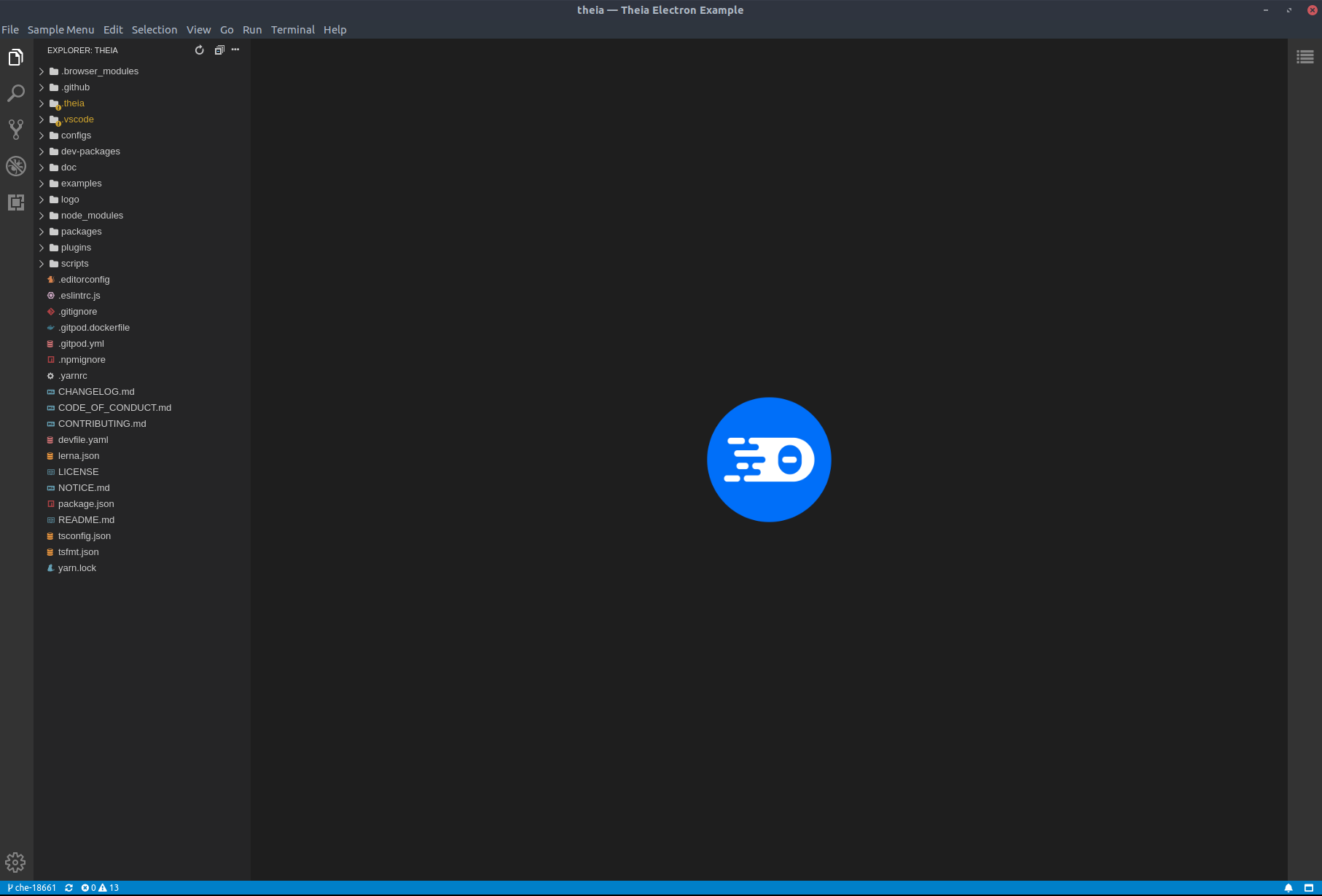Select devfile.yaml in Explorer
This screenshot has height=896, width=1322.
coord(142,440)
